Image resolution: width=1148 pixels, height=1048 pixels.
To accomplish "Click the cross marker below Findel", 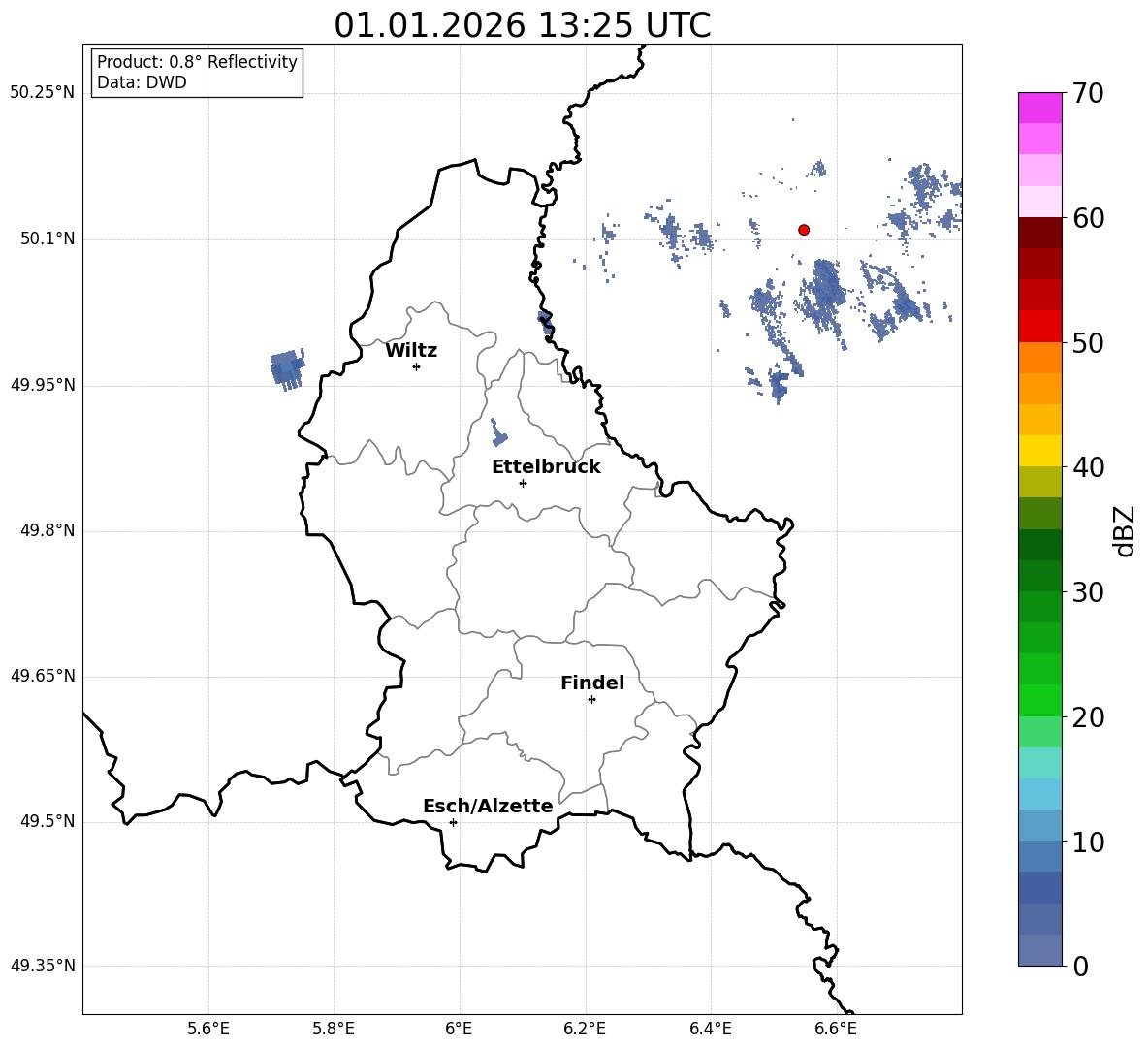I will [591, 700].
